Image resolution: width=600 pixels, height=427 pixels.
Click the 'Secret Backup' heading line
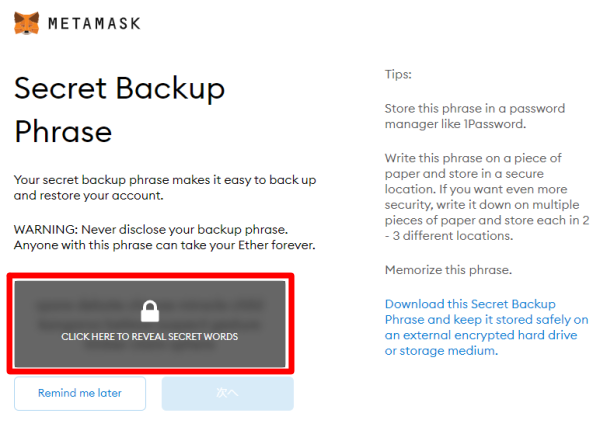[x=119, y=88]
